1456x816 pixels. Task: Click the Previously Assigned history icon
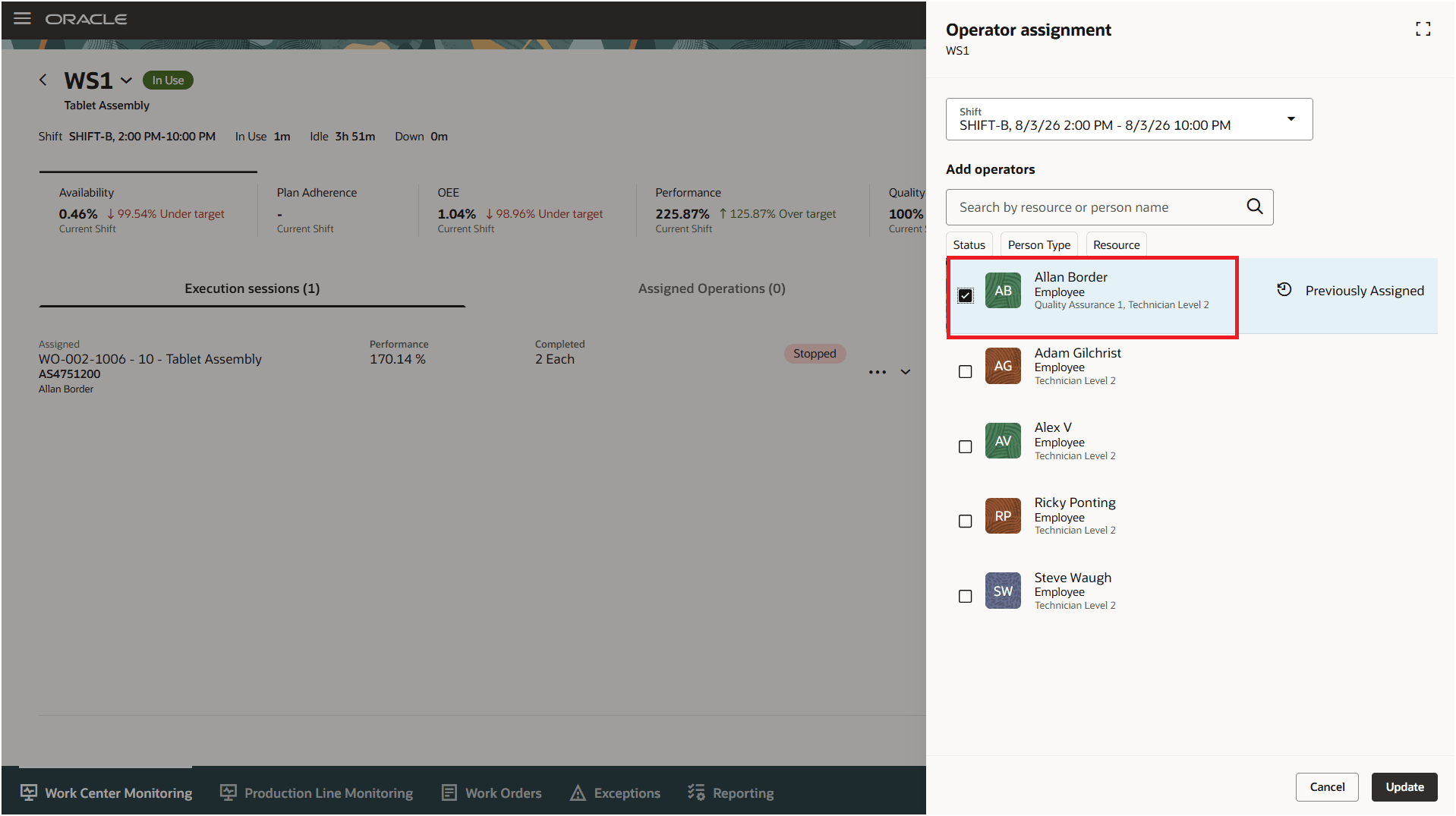tap(1284, 289)
